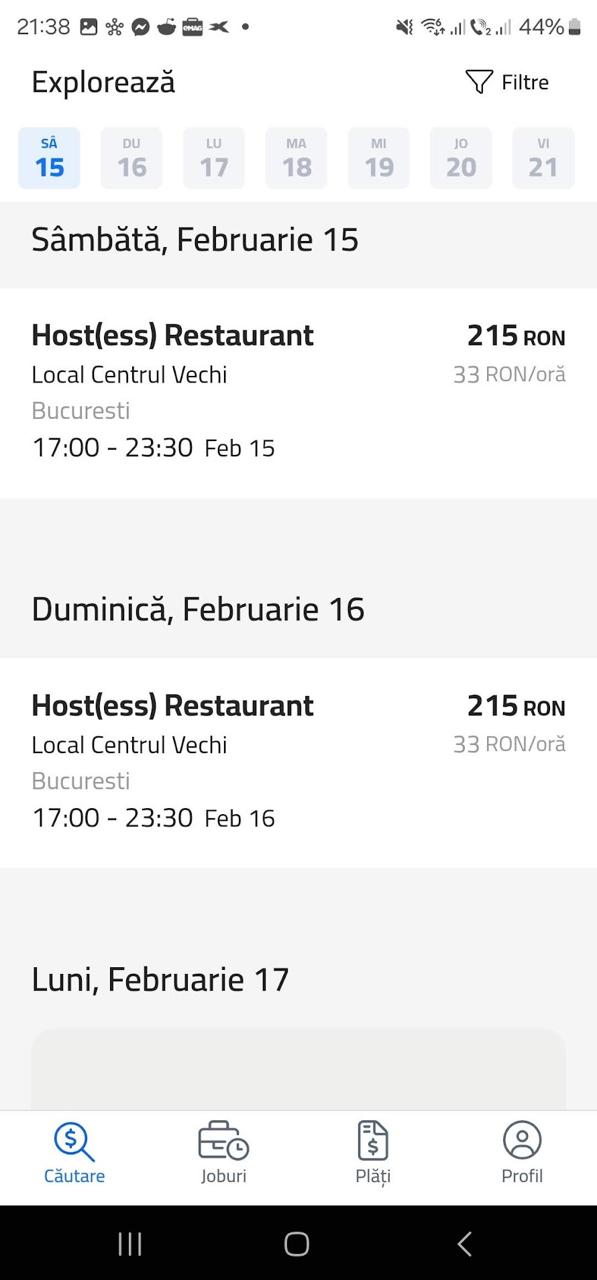This screenshot has height=1280, width=597.
Task: Select Sunday 16 date chip
Action: (x=132, y=158)
